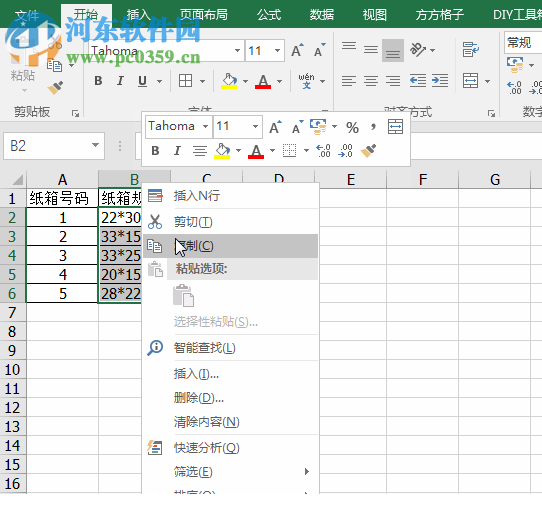
Task: Toggle Italic in the ribbon font group
Action: 120,81
